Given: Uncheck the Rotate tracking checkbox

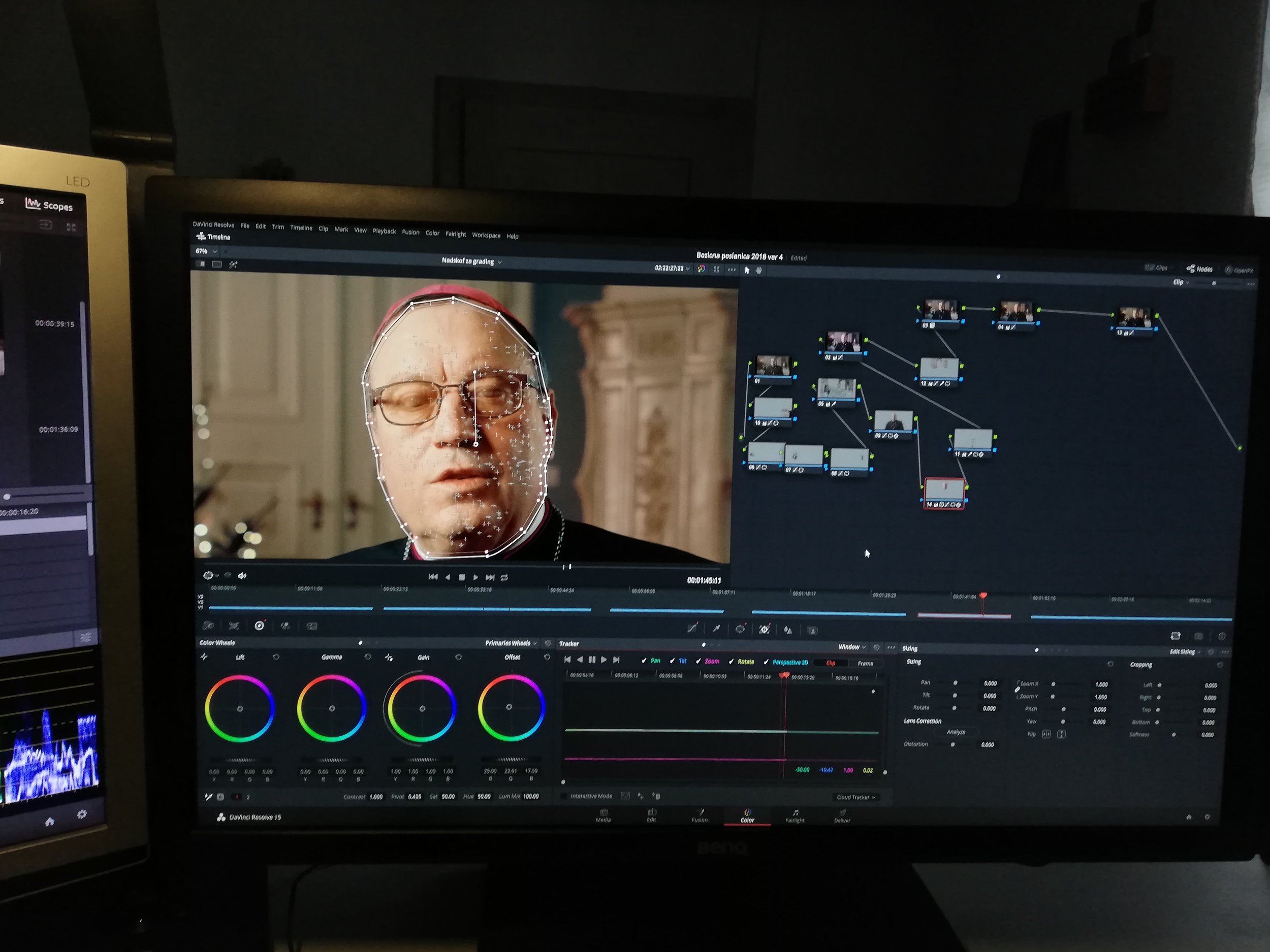Looking at the screenshot, I should pyautogui.click(x=731, y=662).
